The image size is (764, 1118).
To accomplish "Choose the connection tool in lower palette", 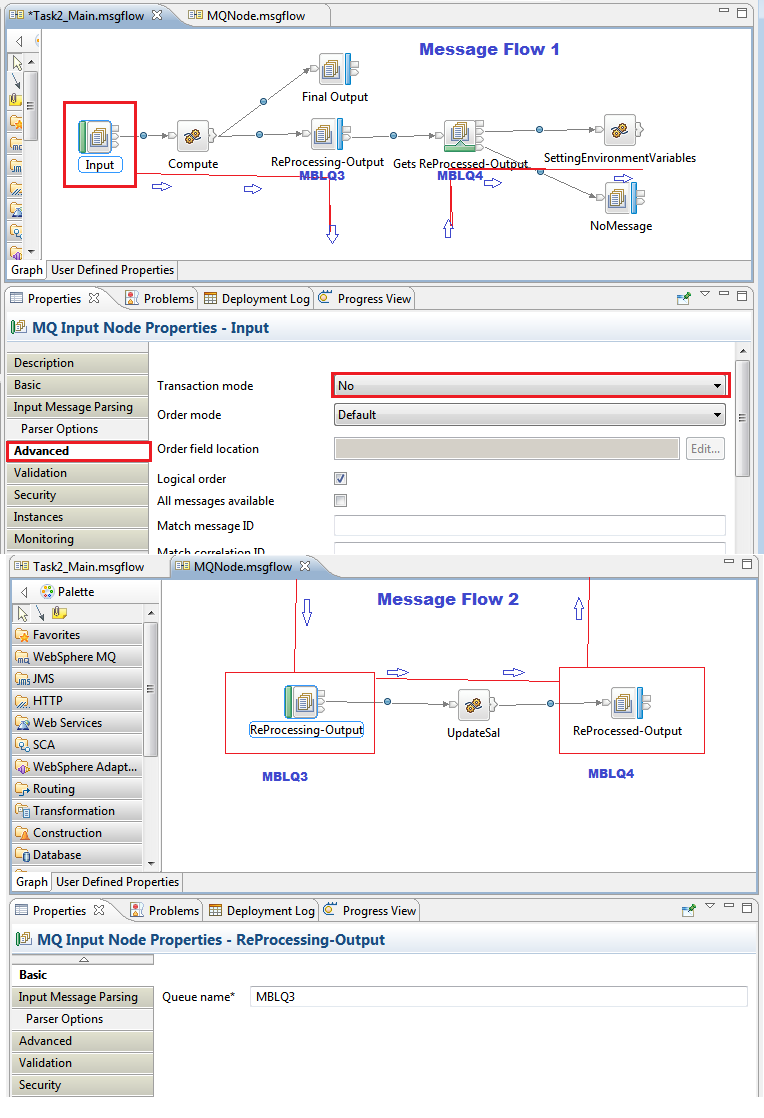I will [x=40, y=613].
